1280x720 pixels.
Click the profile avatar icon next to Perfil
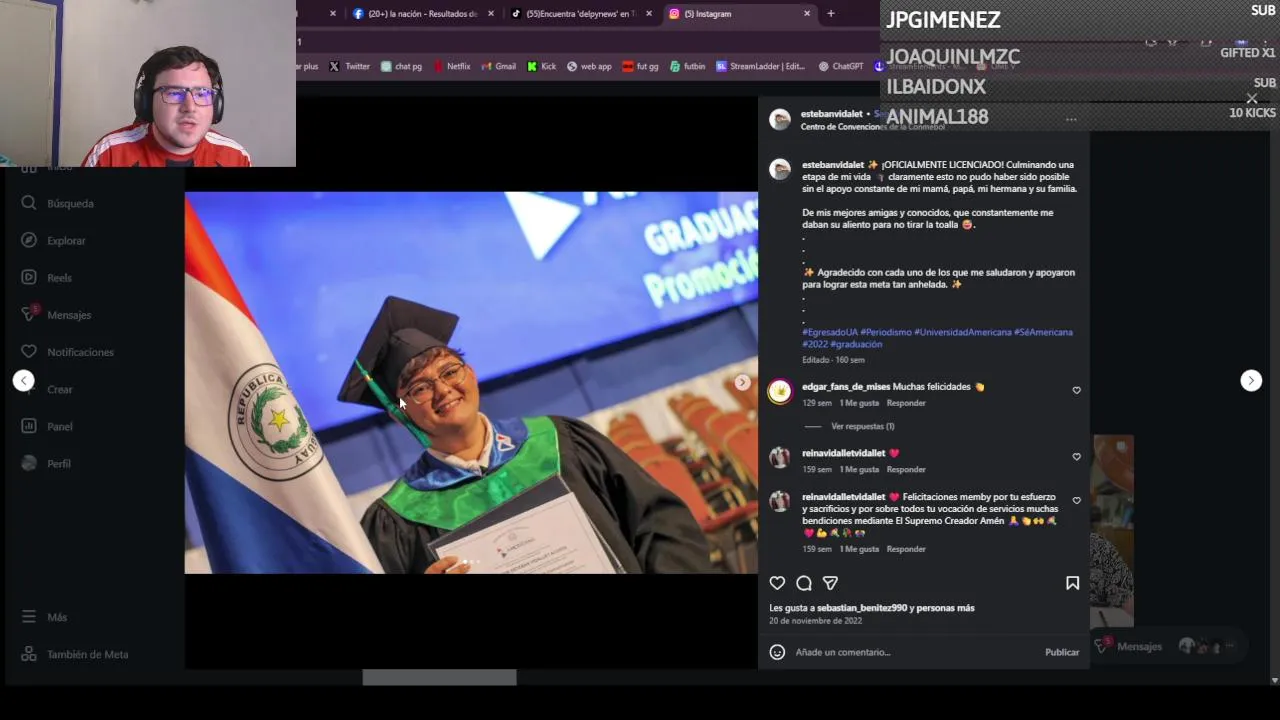pyautogui.click(x=29, y=463)
